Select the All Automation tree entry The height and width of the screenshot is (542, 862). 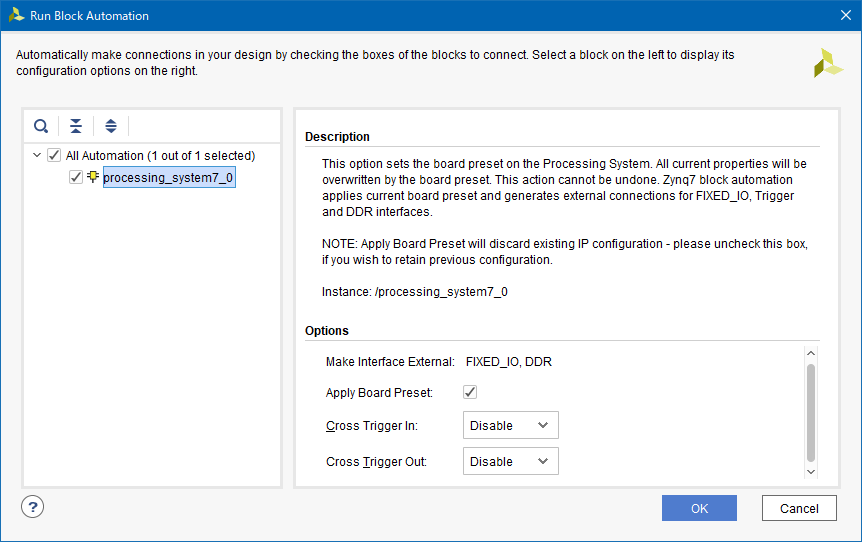point(161,156)
